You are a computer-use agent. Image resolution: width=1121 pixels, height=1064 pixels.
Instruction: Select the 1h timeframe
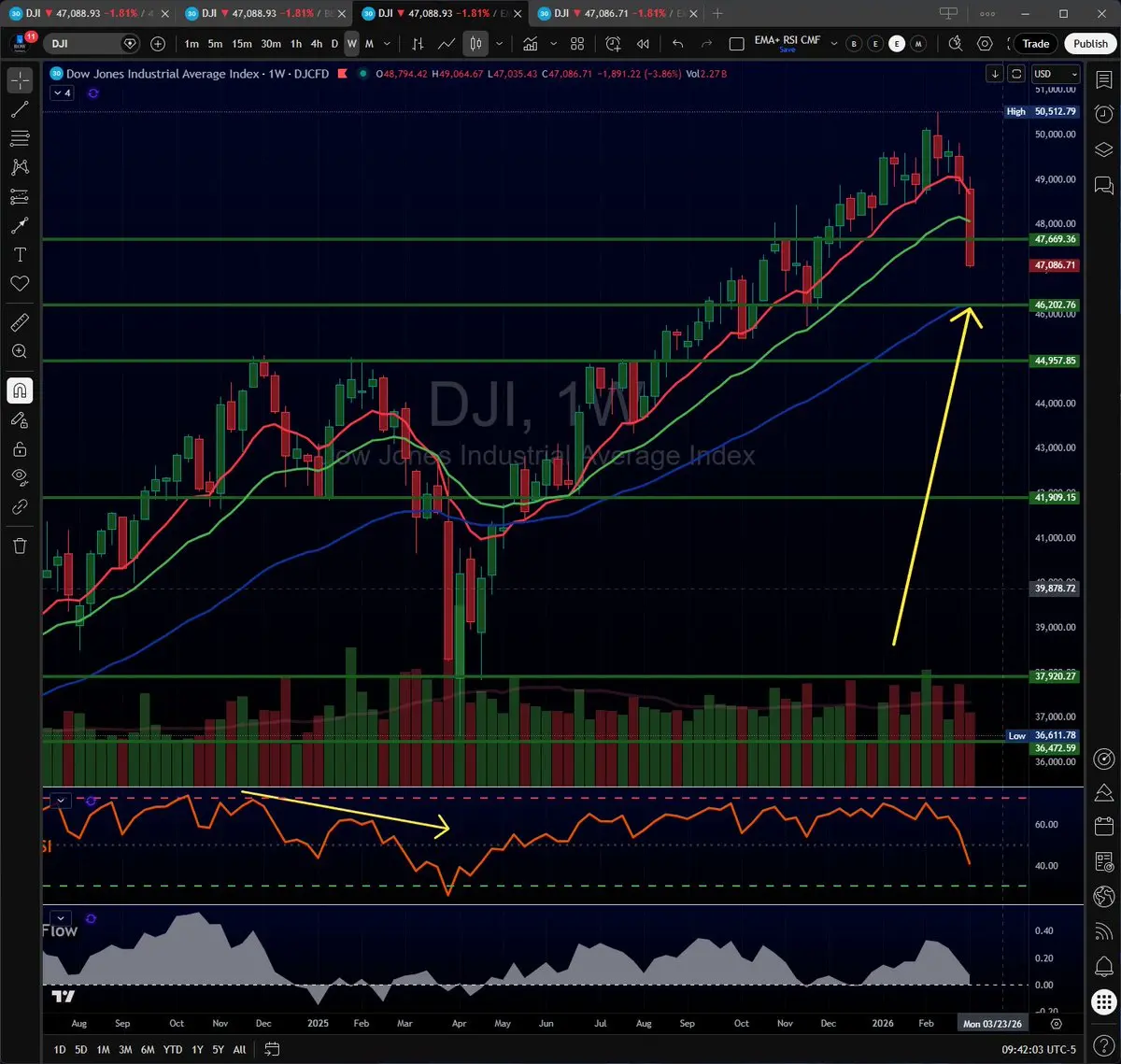coord(296,44)
